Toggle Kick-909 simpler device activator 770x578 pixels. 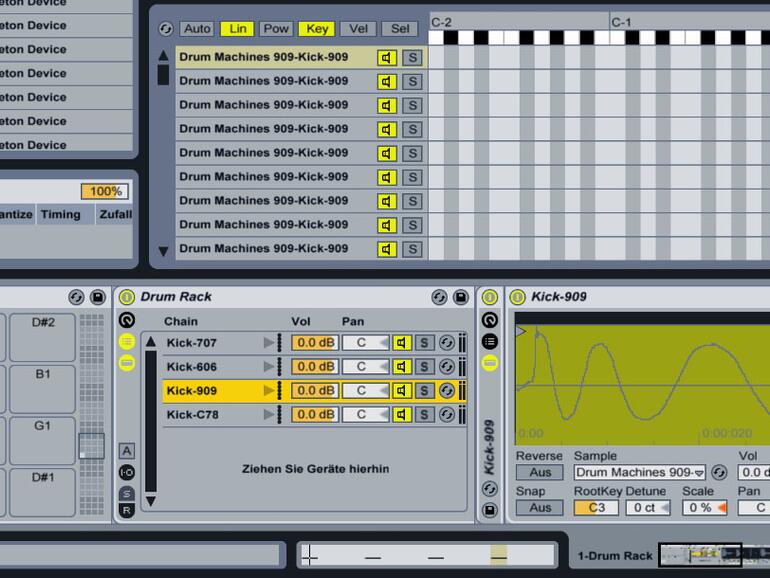517,297
